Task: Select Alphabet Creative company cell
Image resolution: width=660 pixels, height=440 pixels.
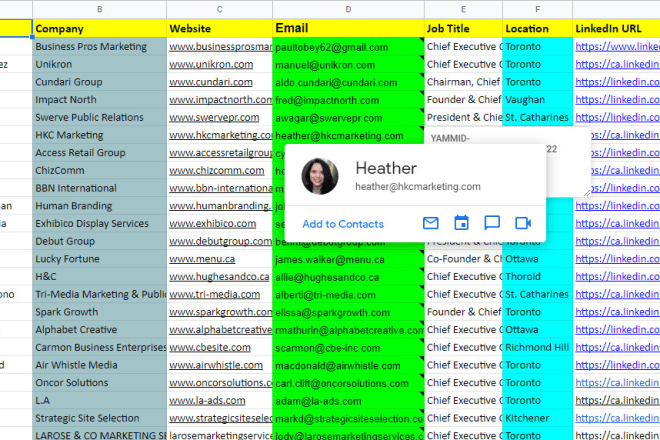Action: click(99, 329)
